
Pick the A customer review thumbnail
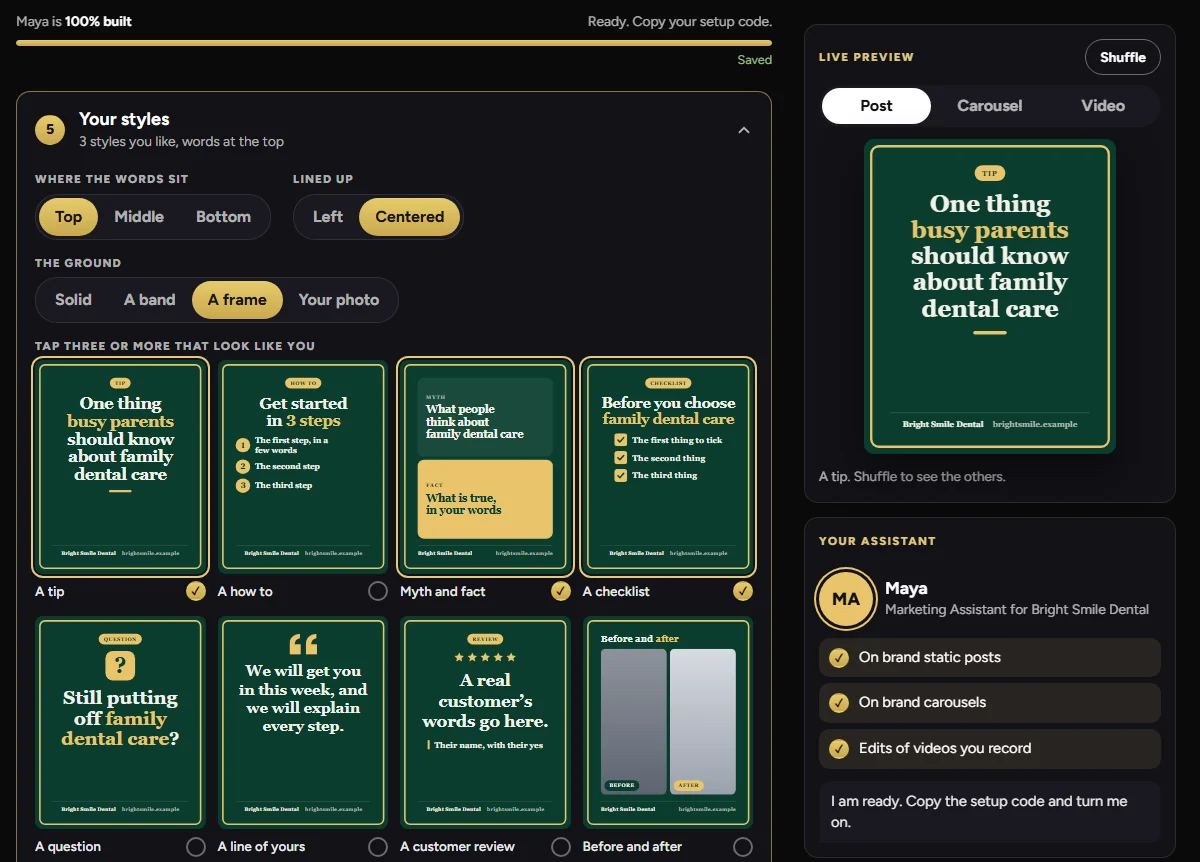coord(485,722)
